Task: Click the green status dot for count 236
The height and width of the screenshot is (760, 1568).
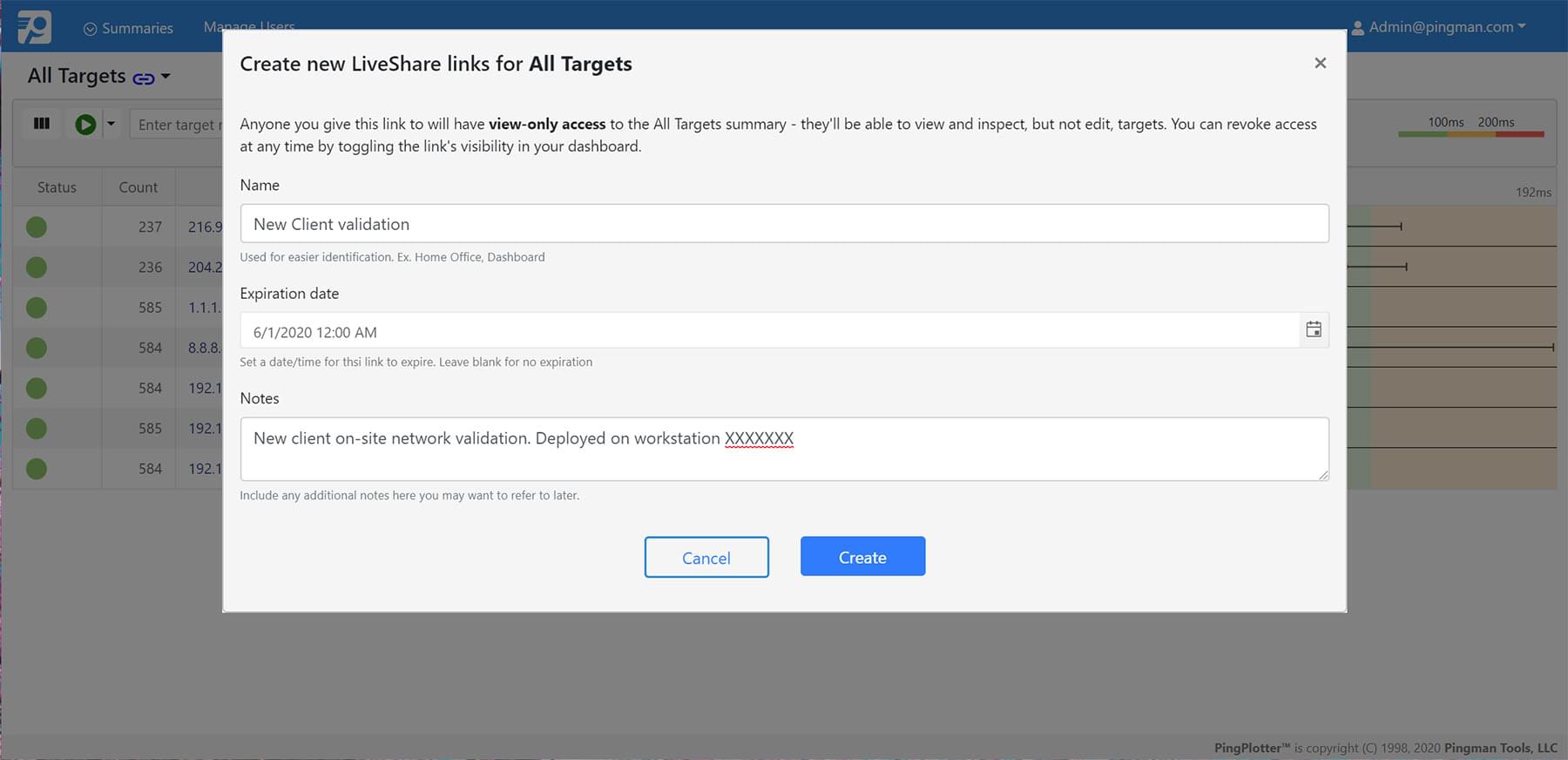Action: coord(37,268)
